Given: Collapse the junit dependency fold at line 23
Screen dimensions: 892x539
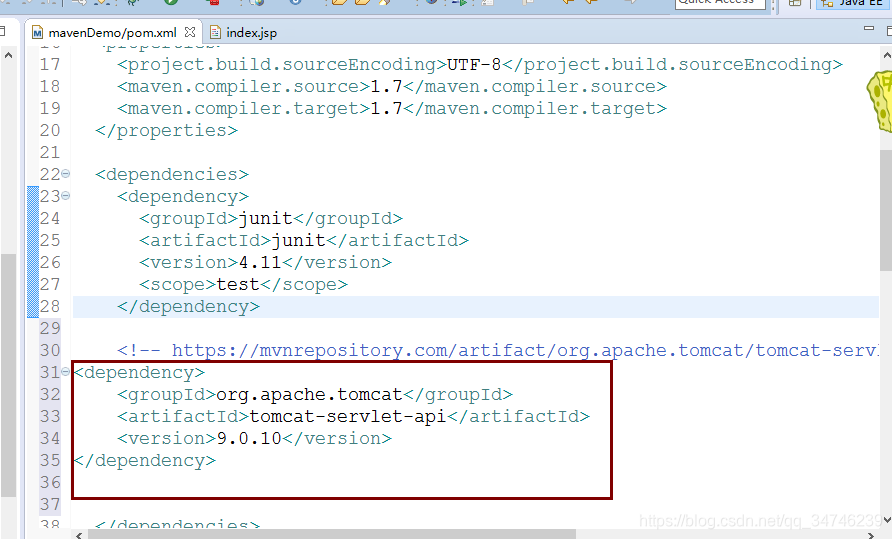Looking at the screenshot, I should 65,196.
